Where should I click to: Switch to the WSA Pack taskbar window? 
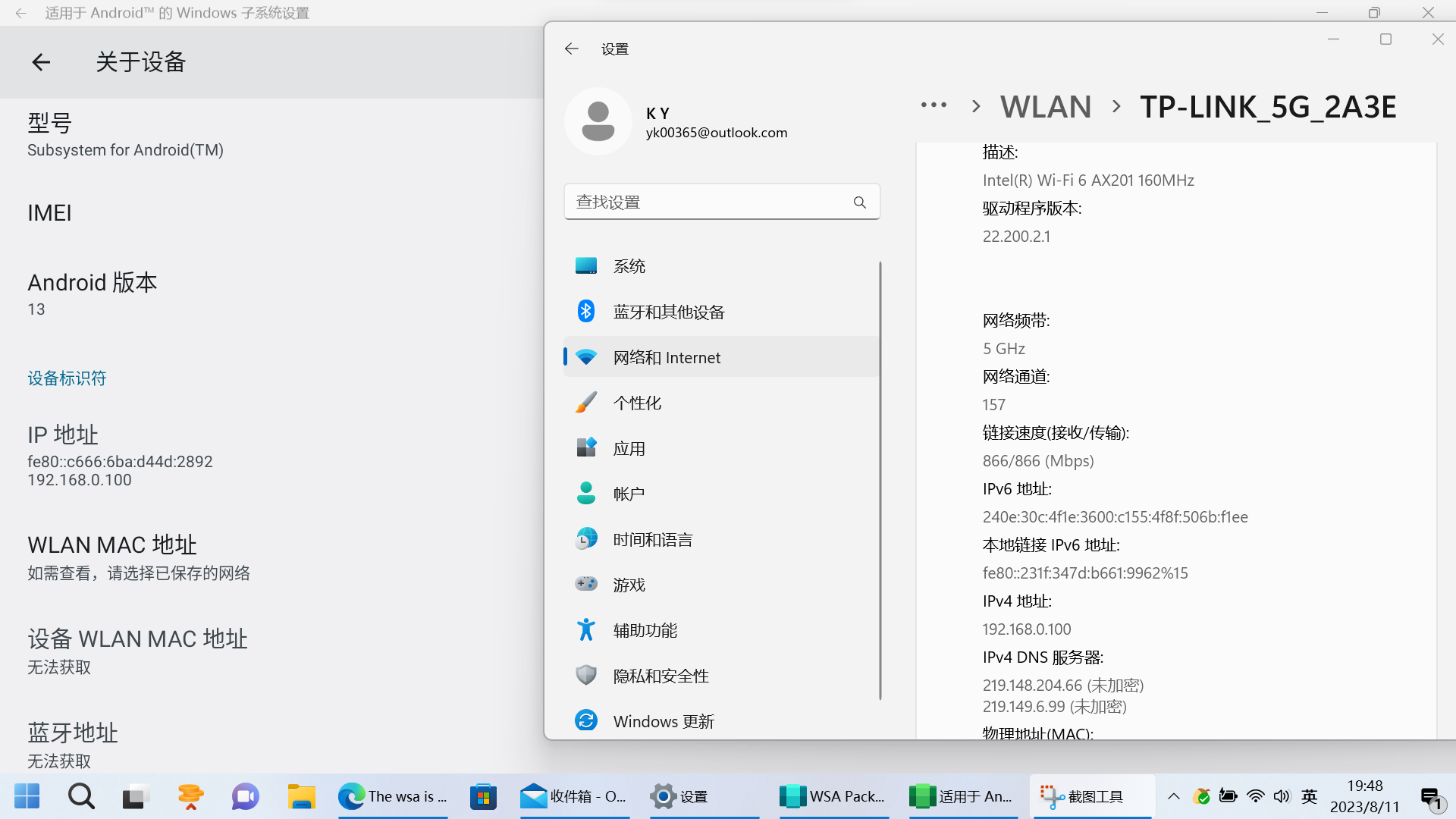click(x=833, y=796)
